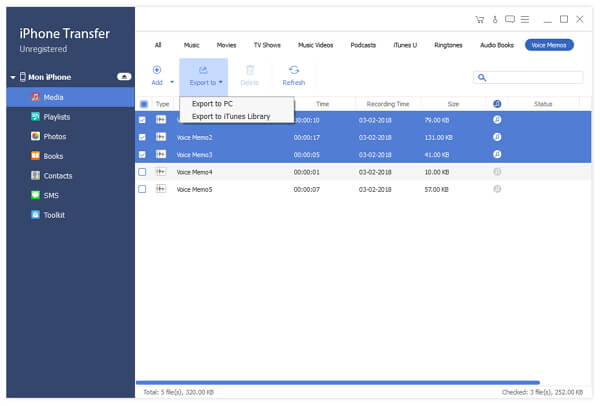600x406 pixels.
Task: Click the Unregistered label
Action: 43,49
